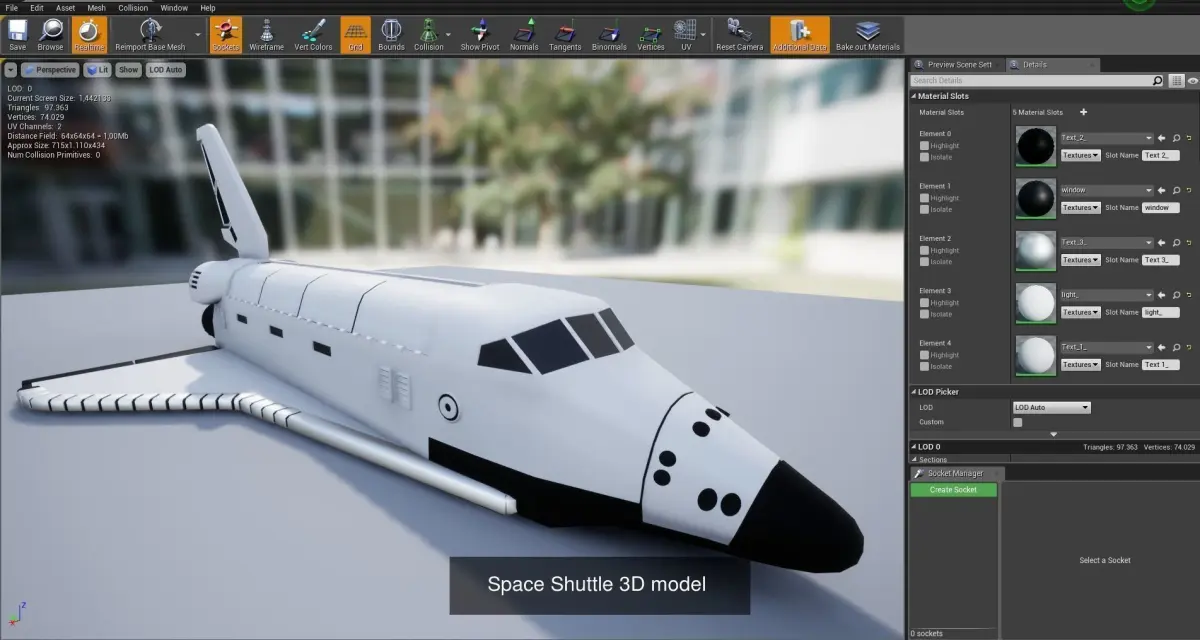Use selected asset arrow for light_ material
The height and width of the screenshot is (640, 1200).
pyautogui.click(x=1162, y=295)
